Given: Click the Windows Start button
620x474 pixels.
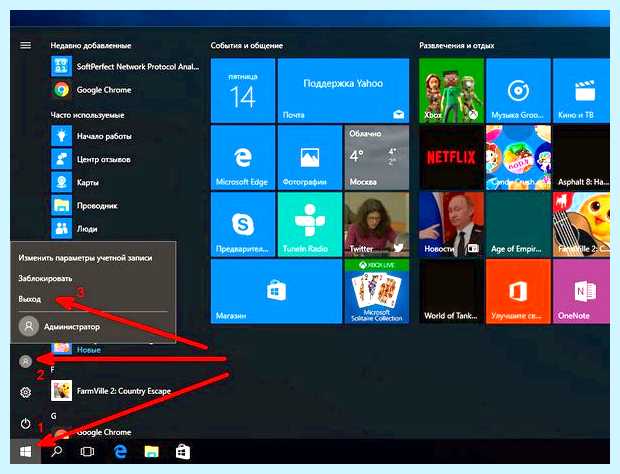Looking at the screenshot, I should point(25,451).
